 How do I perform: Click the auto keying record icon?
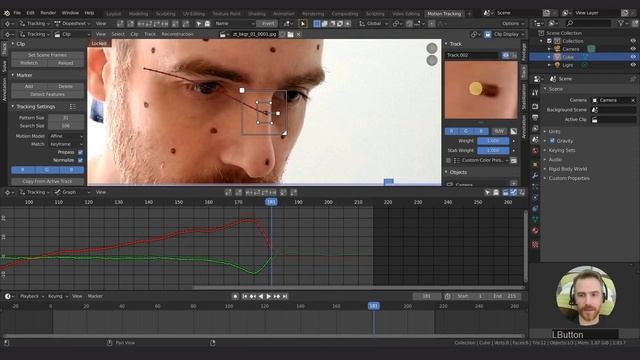point(235,296)
